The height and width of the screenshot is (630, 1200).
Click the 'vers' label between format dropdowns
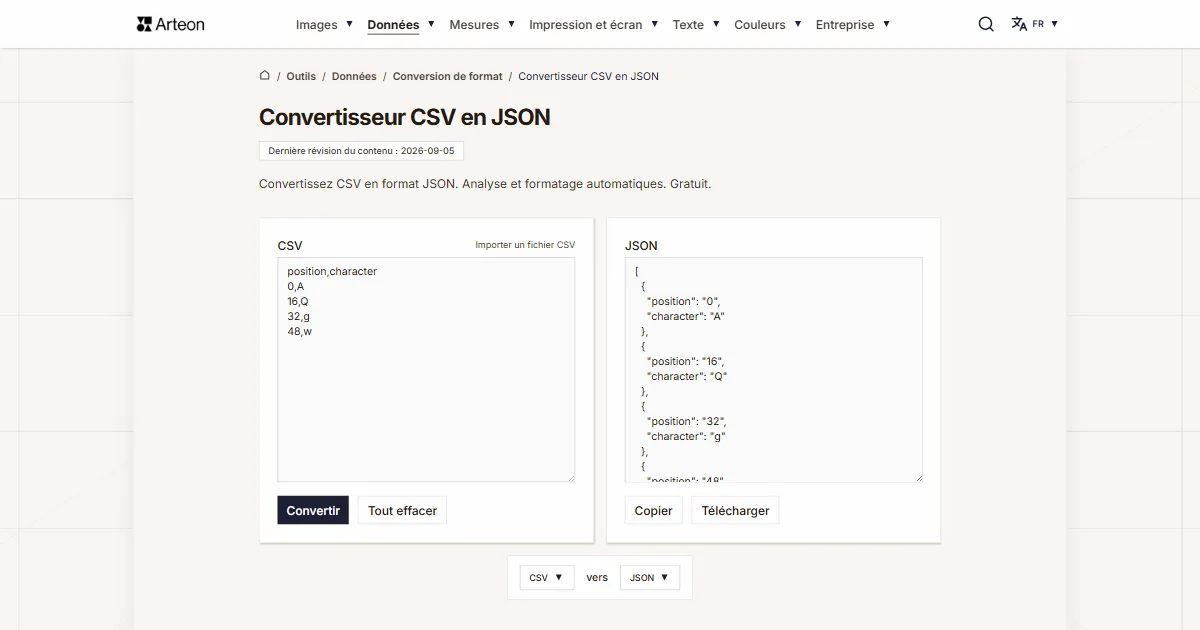tap(597, 577)
